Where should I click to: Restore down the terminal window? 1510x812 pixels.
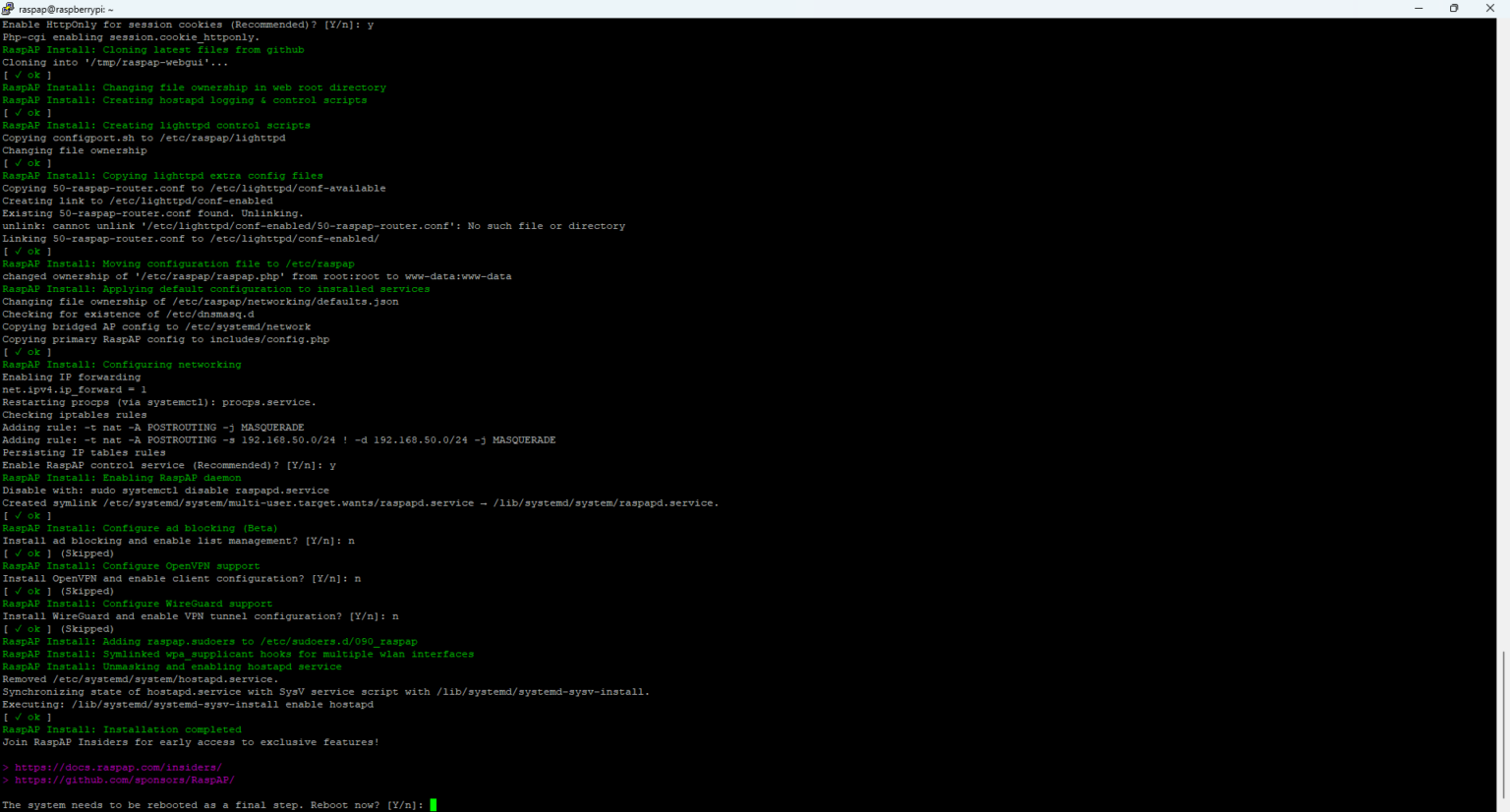point(1454,9)
